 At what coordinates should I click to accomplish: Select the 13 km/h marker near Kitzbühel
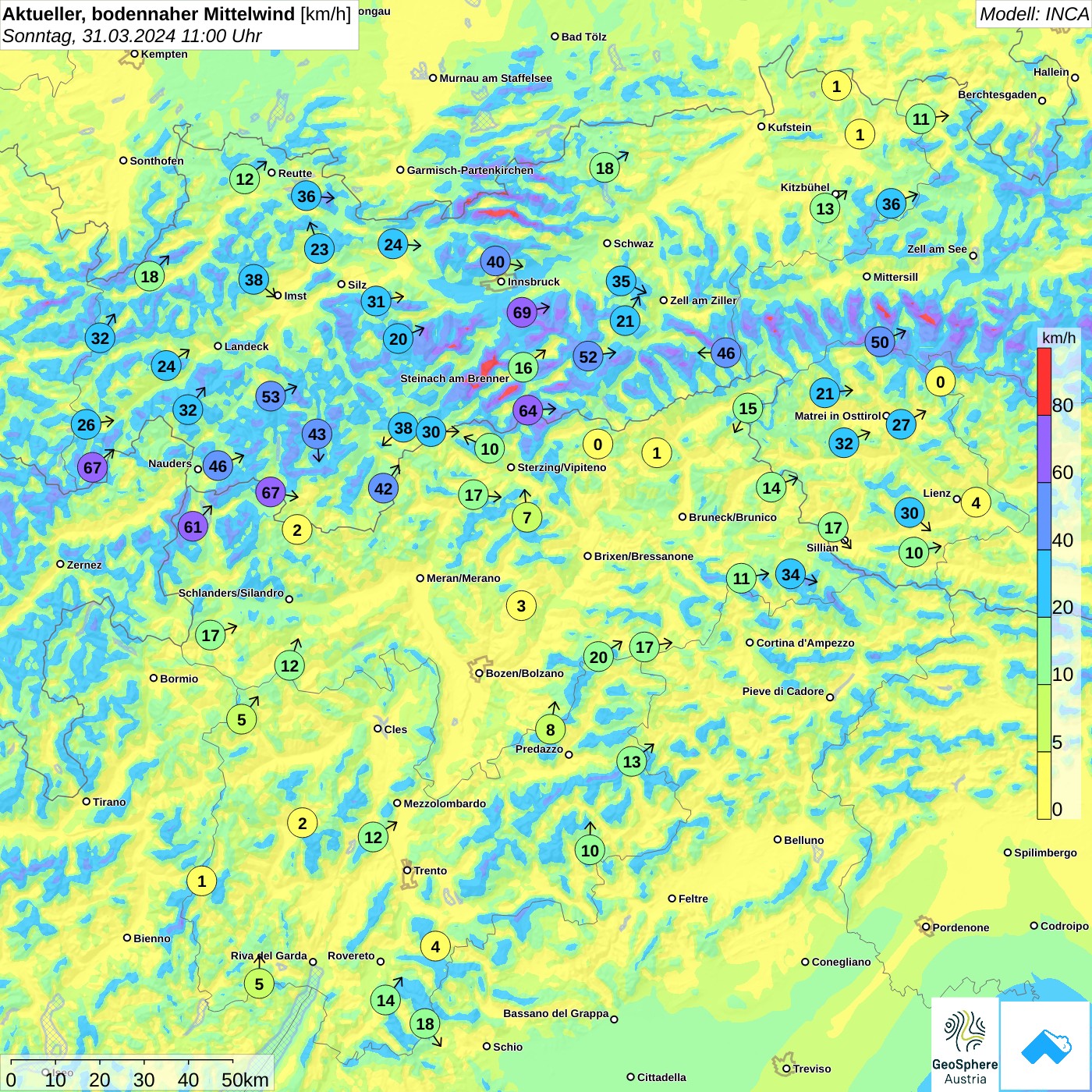(x=824, y=208)
